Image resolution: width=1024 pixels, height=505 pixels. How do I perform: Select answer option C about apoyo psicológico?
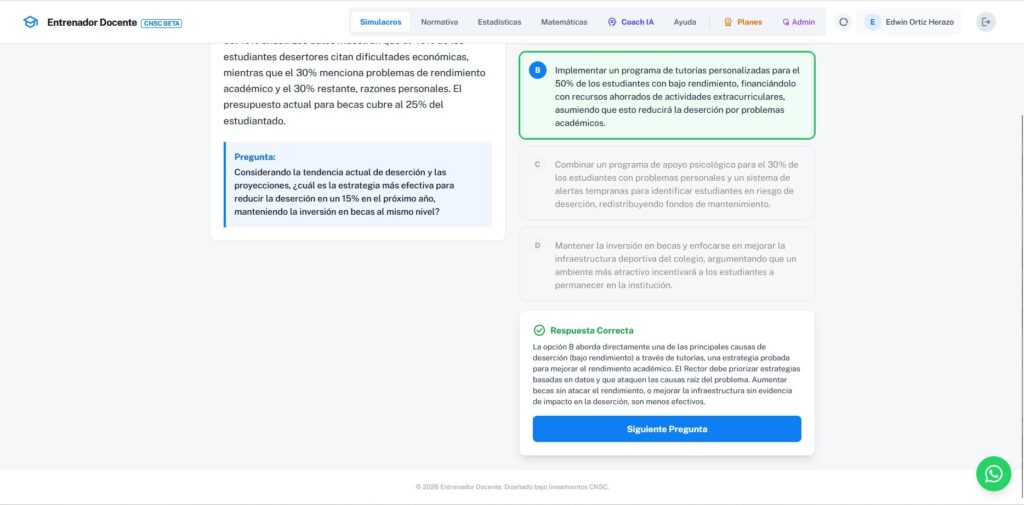[666, 184]
